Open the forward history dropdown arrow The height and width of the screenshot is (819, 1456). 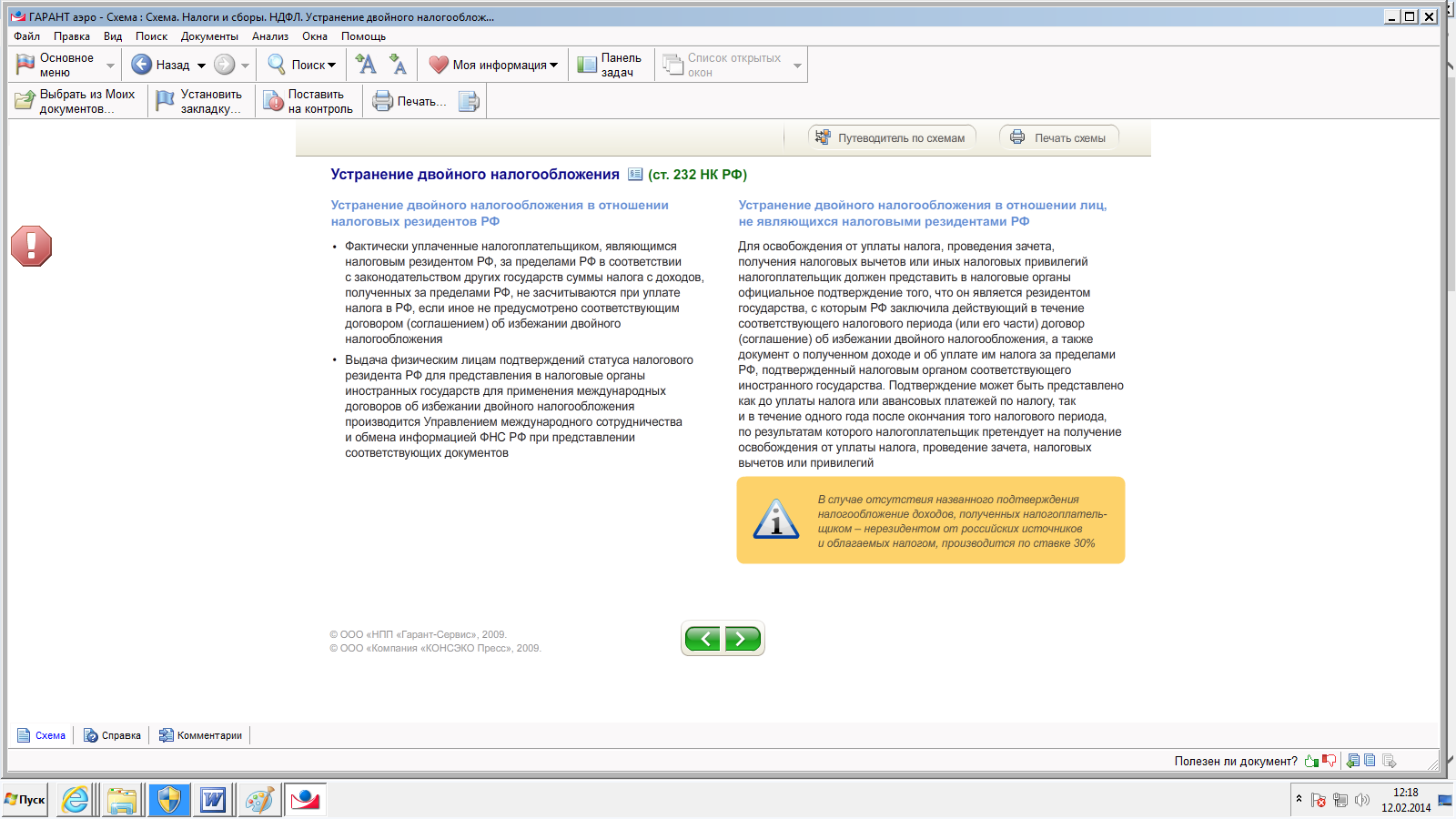pyautogui.click(x=245, y=66)
